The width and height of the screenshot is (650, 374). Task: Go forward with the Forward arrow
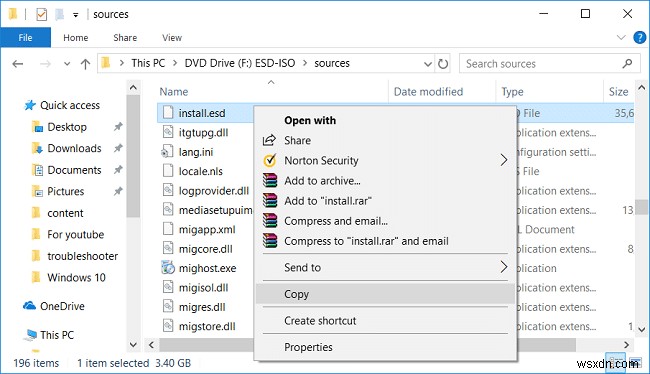pyautogui.click(x=45, y=64)
